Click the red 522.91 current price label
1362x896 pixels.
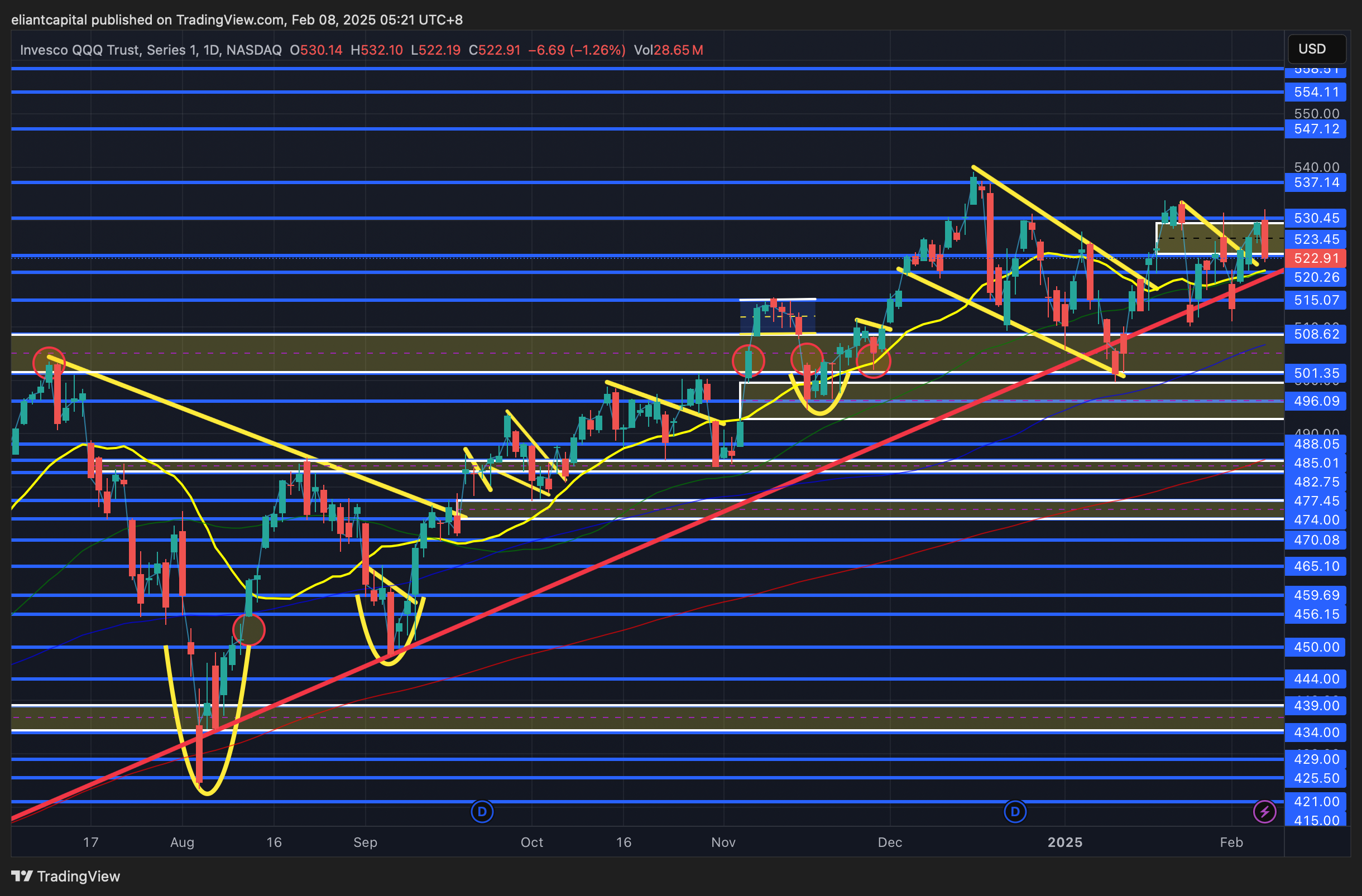[1316, 258]
